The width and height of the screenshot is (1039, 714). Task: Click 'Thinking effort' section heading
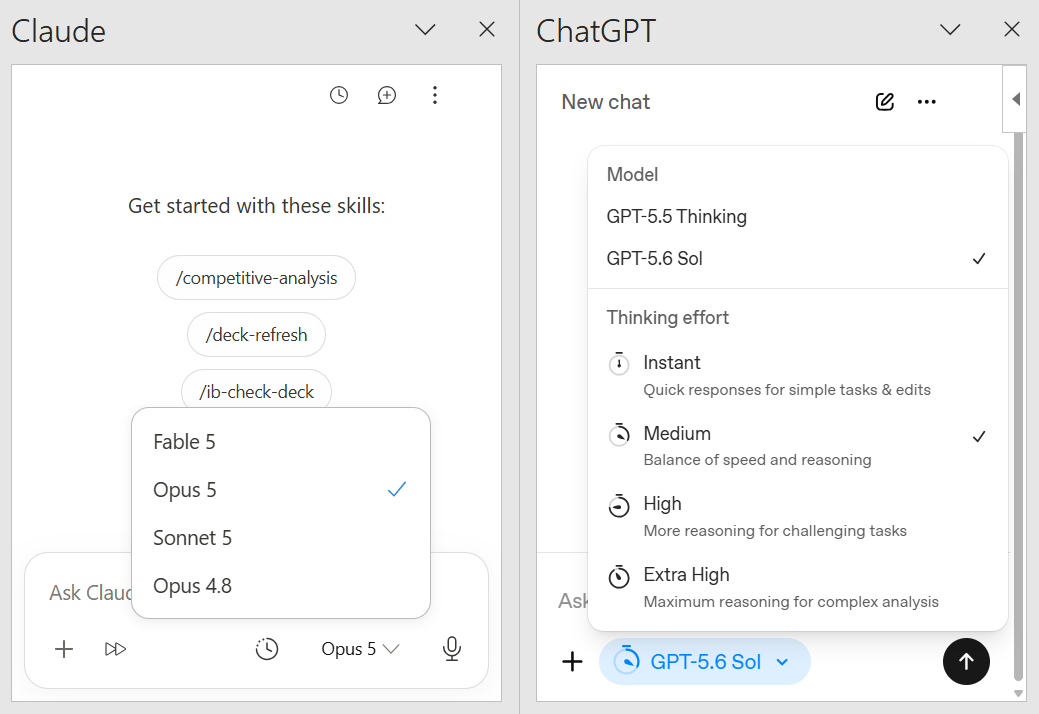667,318
